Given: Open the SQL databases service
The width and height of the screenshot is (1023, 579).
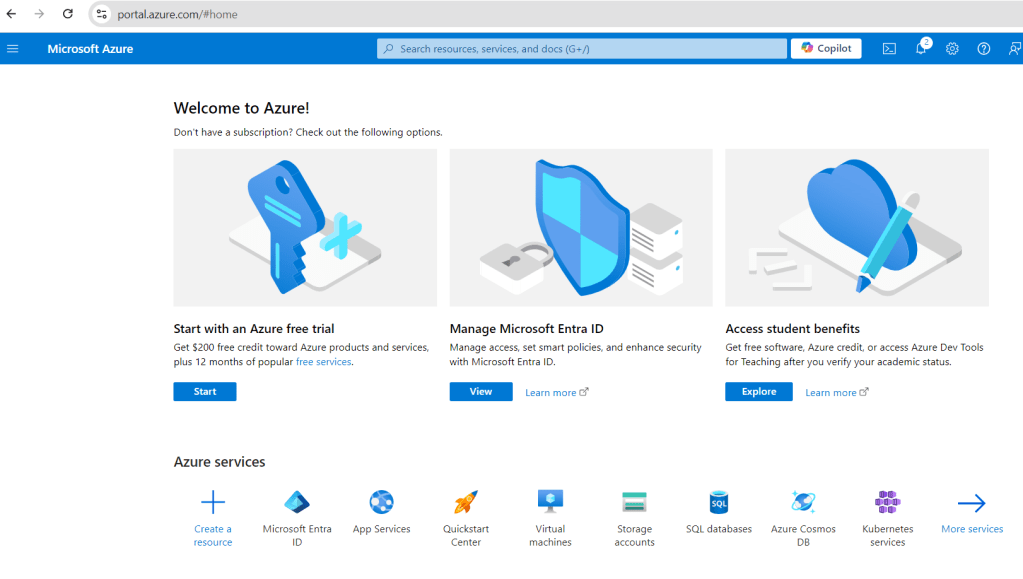Looking at the screenshot, I should [718, 503].
